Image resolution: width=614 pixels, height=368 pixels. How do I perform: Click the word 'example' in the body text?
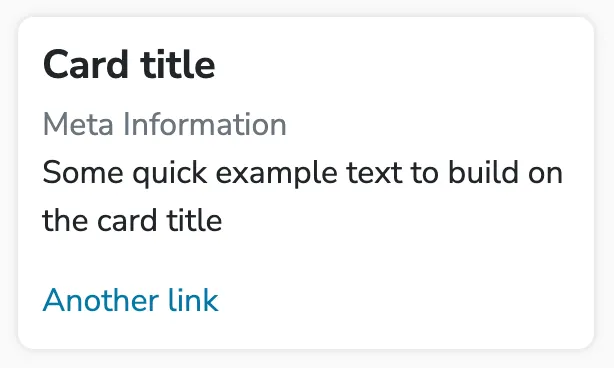click(x=276, y=173)
